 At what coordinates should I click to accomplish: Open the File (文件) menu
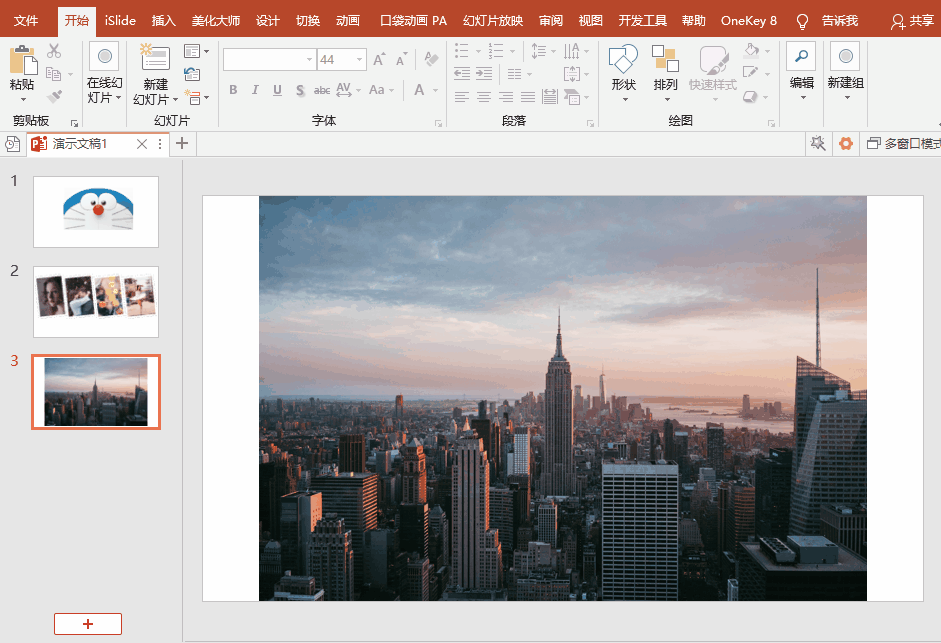(x=26, y=21)
